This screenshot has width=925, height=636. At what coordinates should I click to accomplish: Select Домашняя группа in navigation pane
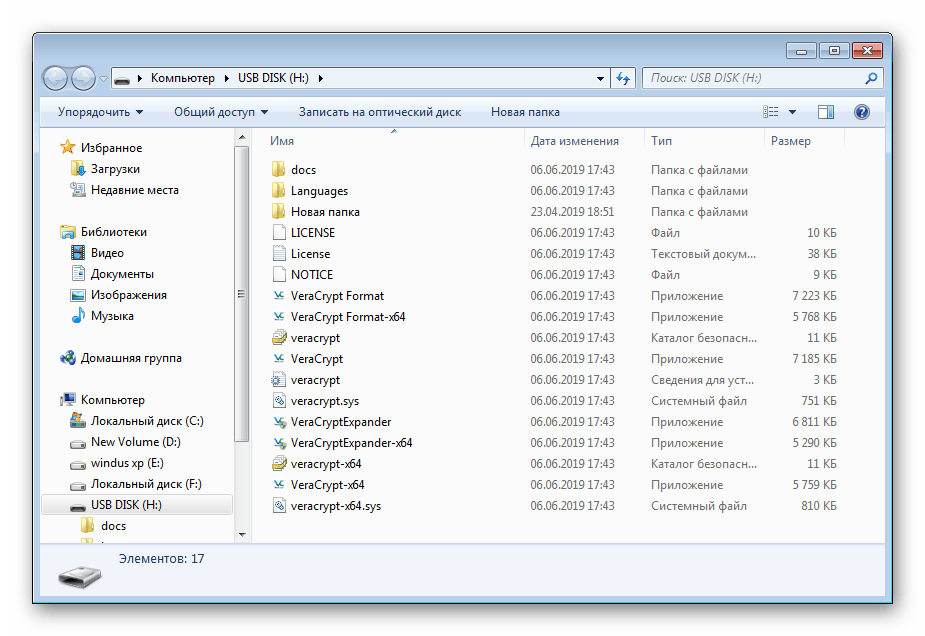click(131, 358)
